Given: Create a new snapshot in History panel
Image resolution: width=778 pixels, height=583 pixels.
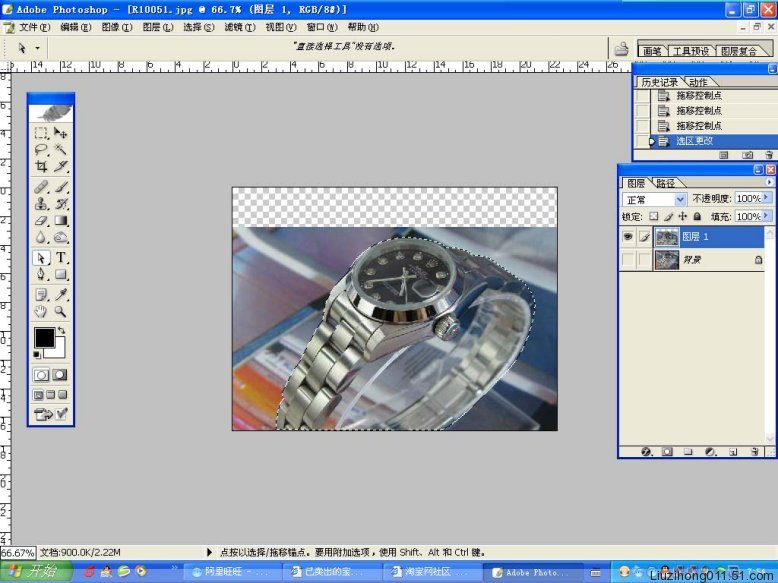Looking at the screenshot, I should (747, 155).
